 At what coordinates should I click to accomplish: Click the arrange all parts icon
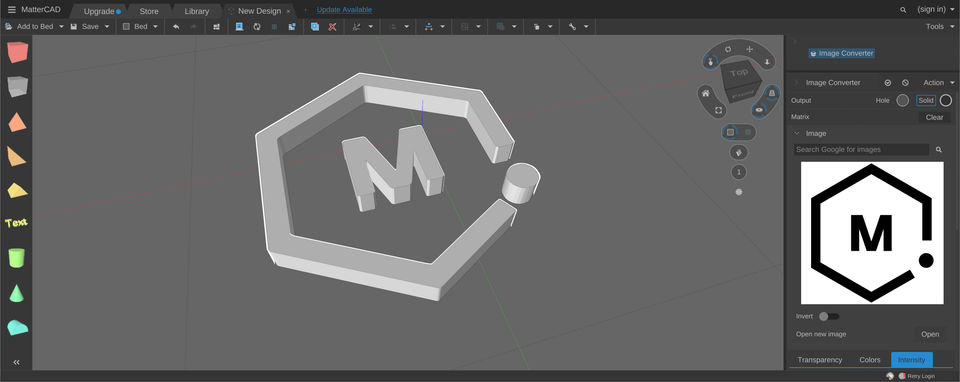216,27
